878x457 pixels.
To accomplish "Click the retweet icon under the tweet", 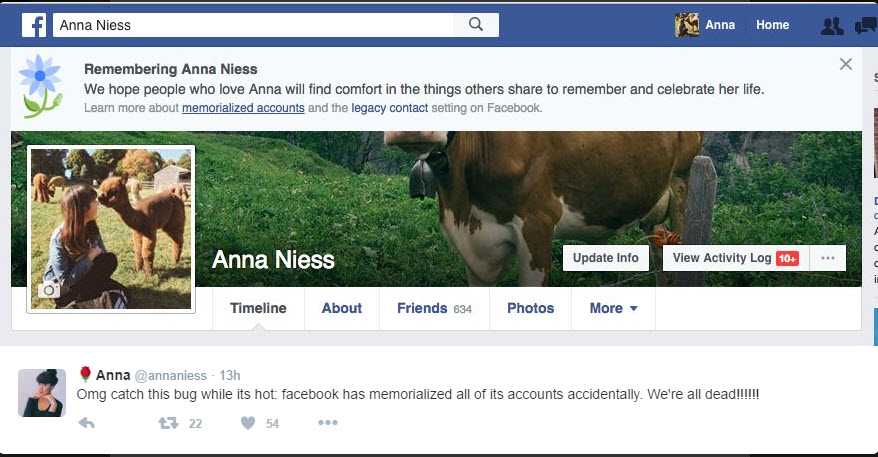I will (168, 423).
